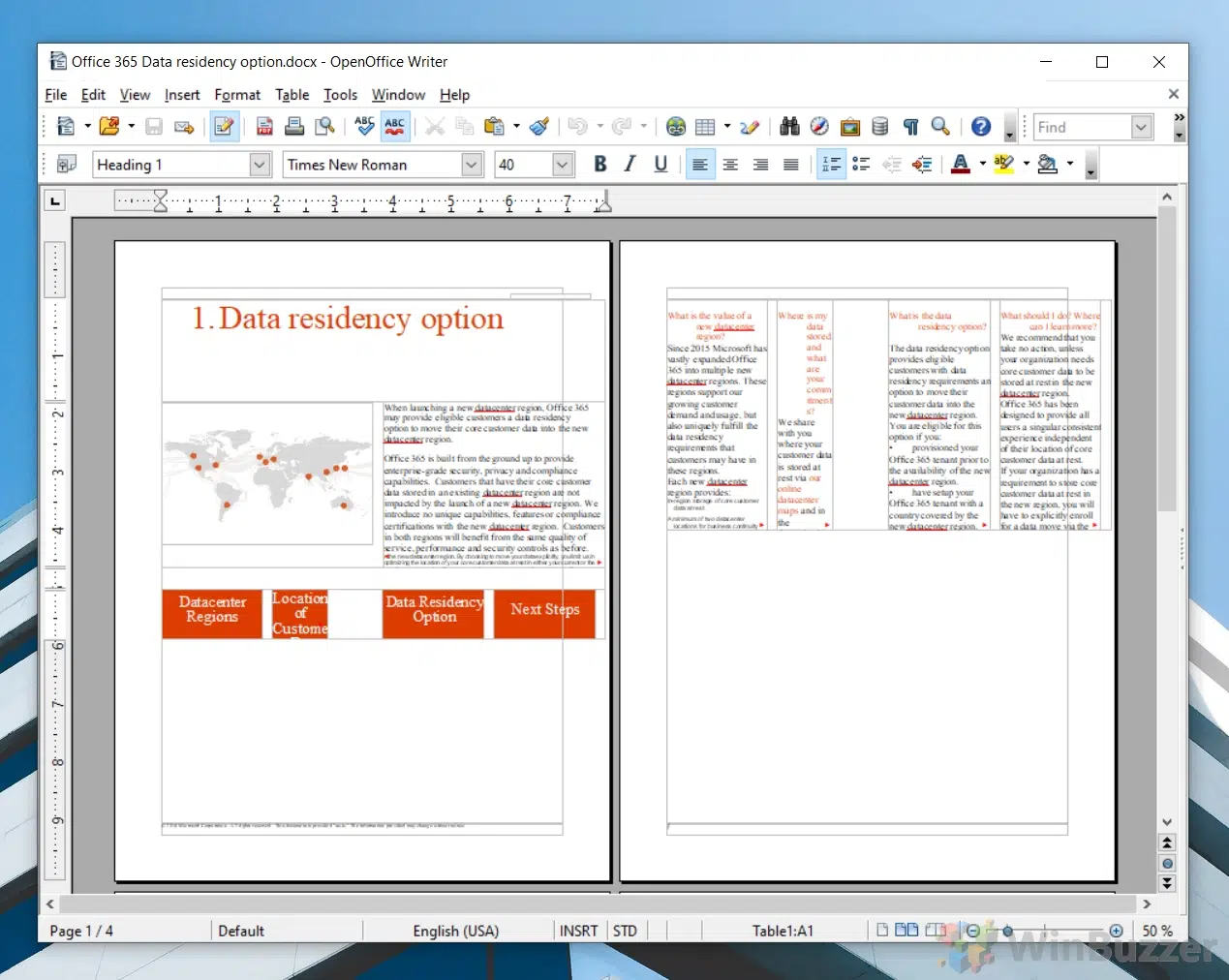This screenshot has width=1229, height=980.
Task: Open the Insert menu
Action: point(182,95)
